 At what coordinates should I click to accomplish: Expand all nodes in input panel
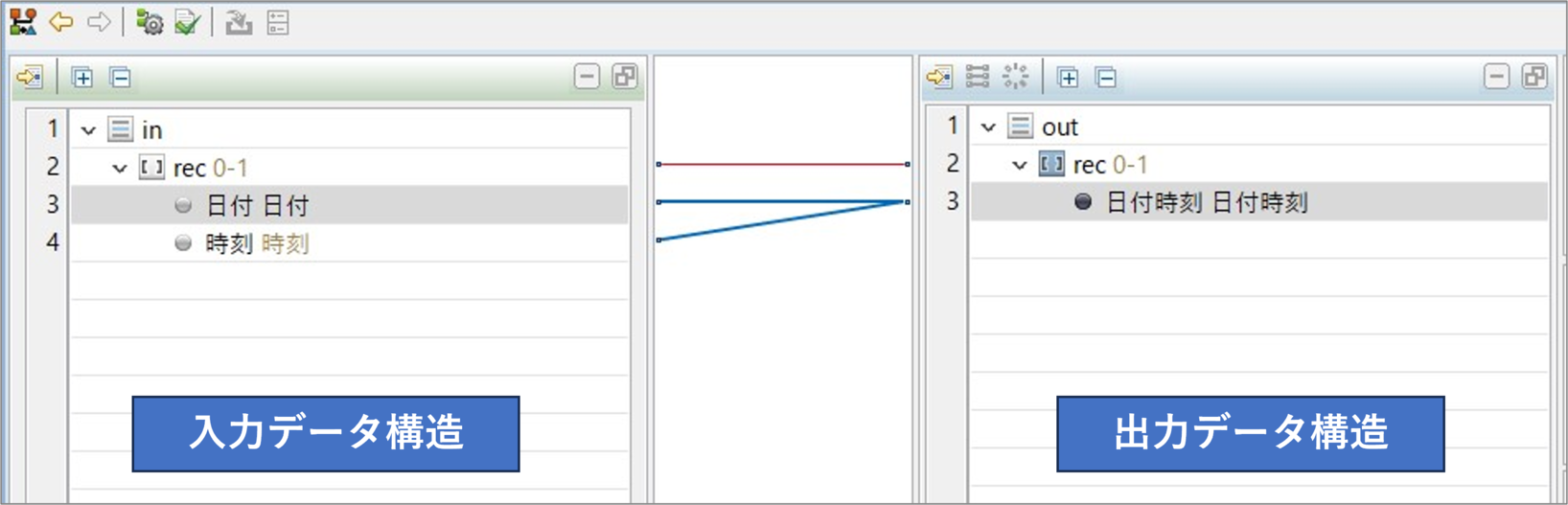pos(82,77)
